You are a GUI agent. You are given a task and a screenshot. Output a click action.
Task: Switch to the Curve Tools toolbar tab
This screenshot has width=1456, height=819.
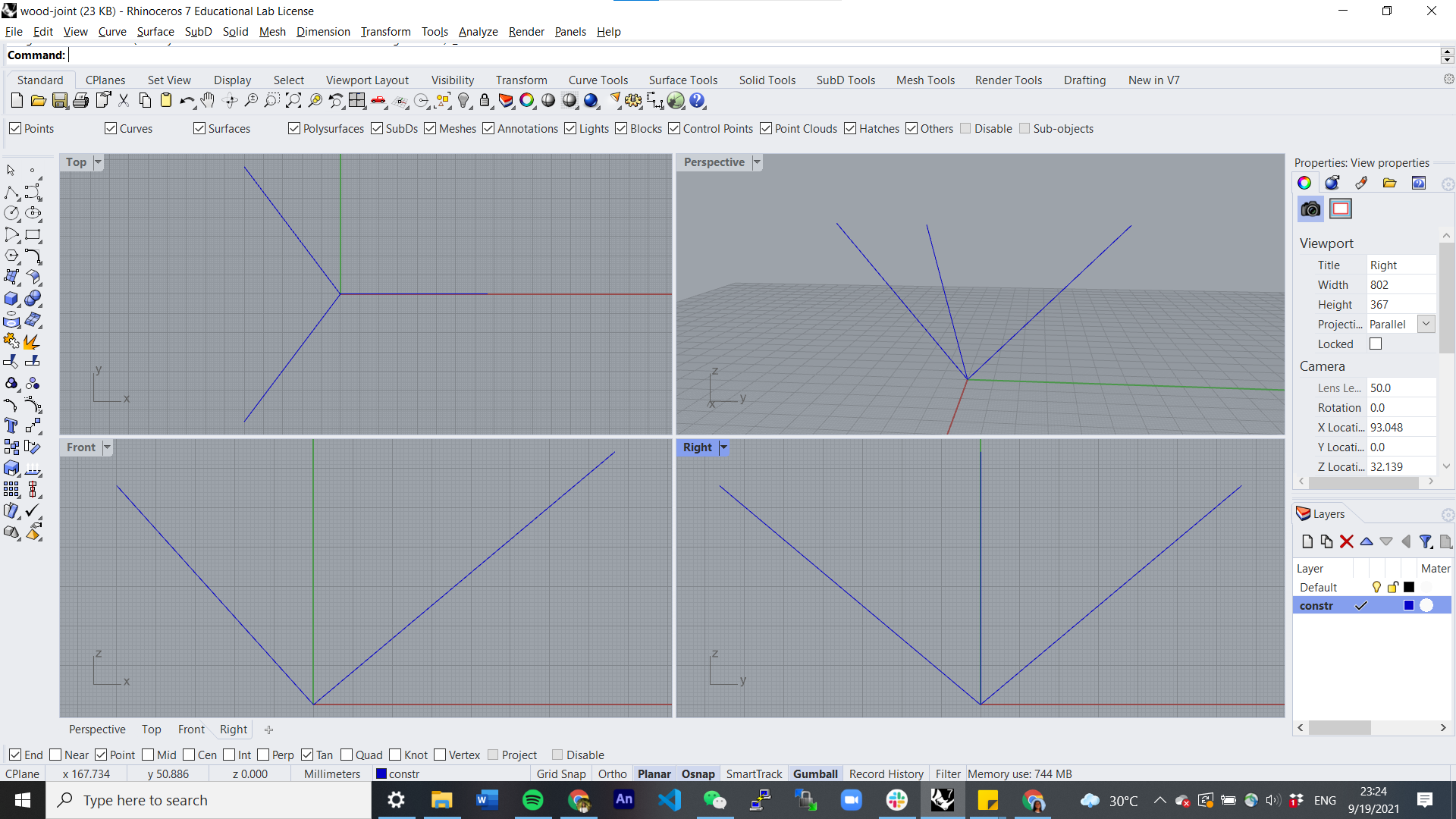(x=598, y=80)
